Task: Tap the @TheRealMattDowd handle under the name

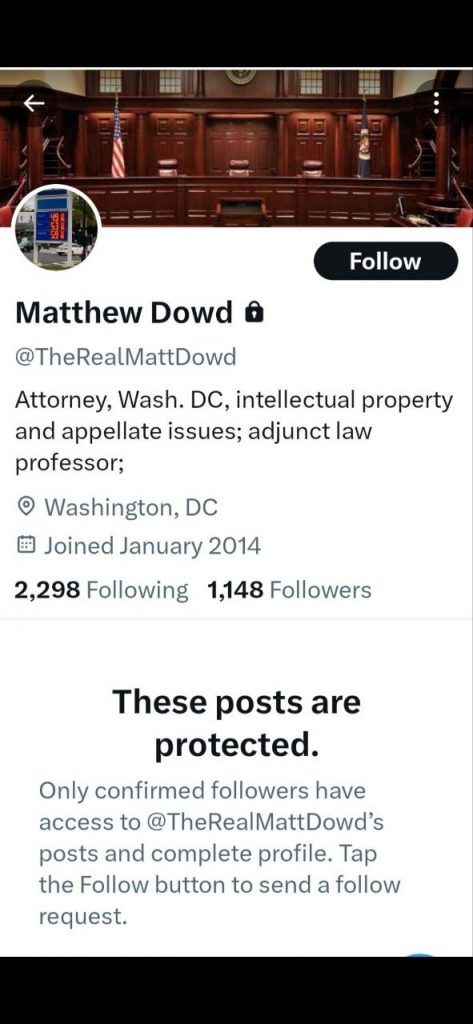Action: click(x=125, y=357)
